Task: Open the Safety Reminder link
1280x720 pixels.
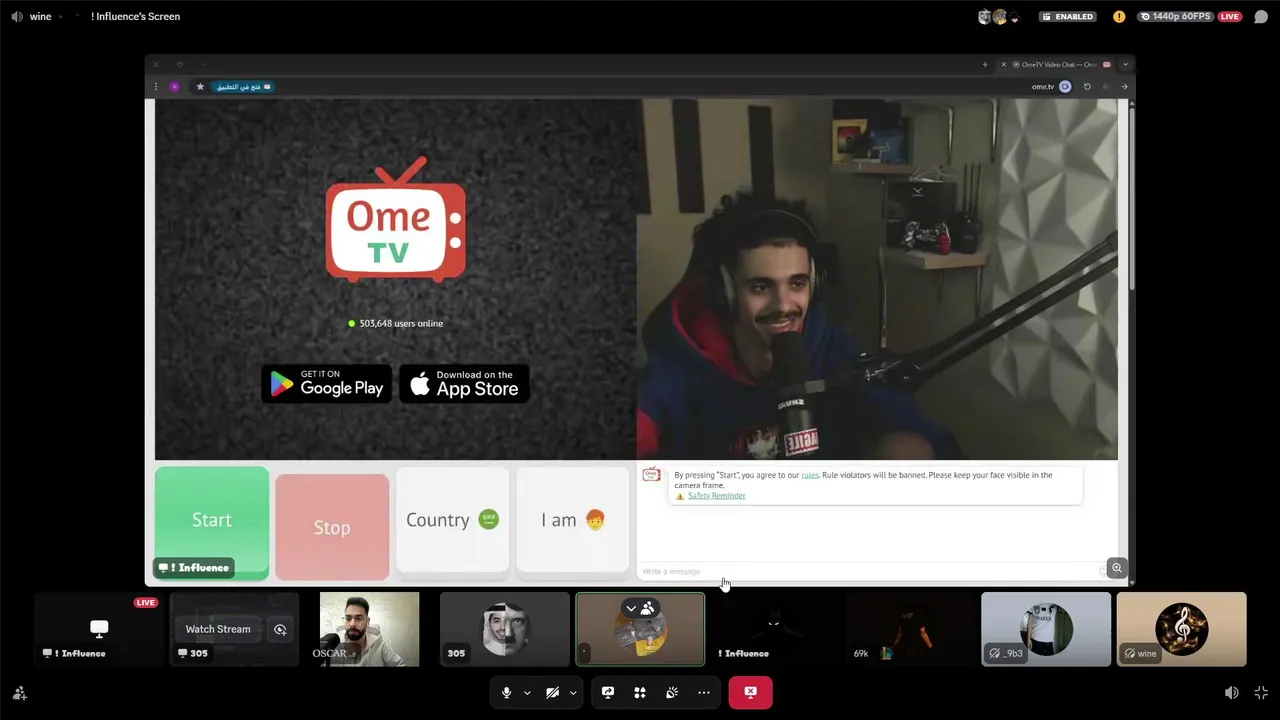Action: coord(716,496)
